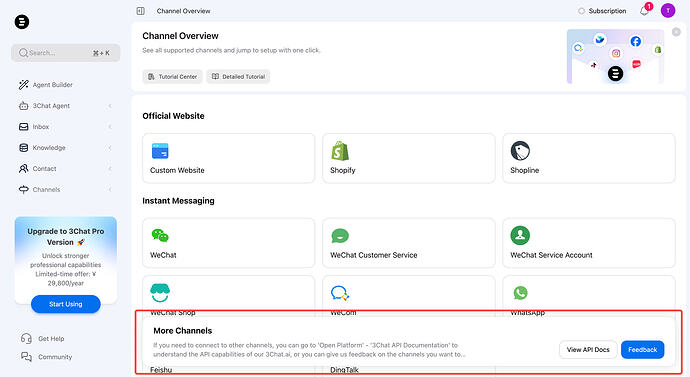Click the Shopline logo icon
Viewport: 690px width, 377px height.
[x=520, y=151]
